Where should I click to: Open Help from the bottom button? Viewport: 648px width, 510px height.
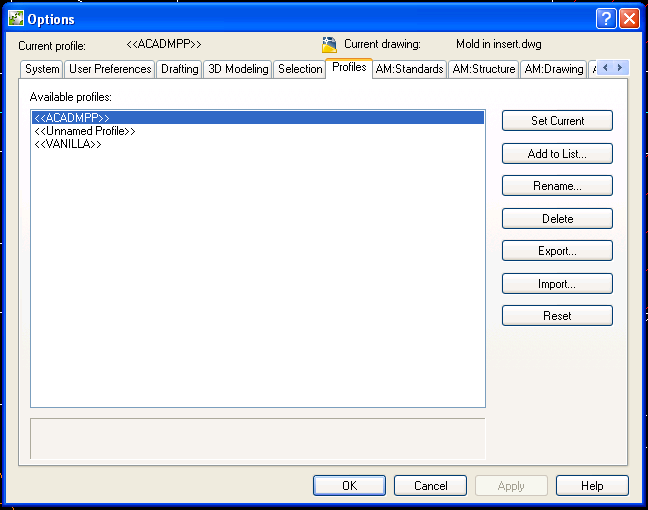[592, 486]
